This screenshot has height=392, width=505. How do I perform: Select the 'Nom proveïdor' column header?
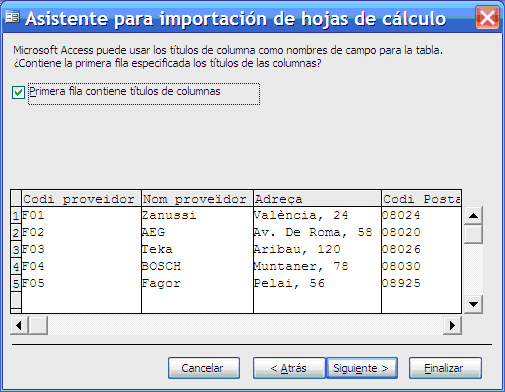tap(197, 199)
